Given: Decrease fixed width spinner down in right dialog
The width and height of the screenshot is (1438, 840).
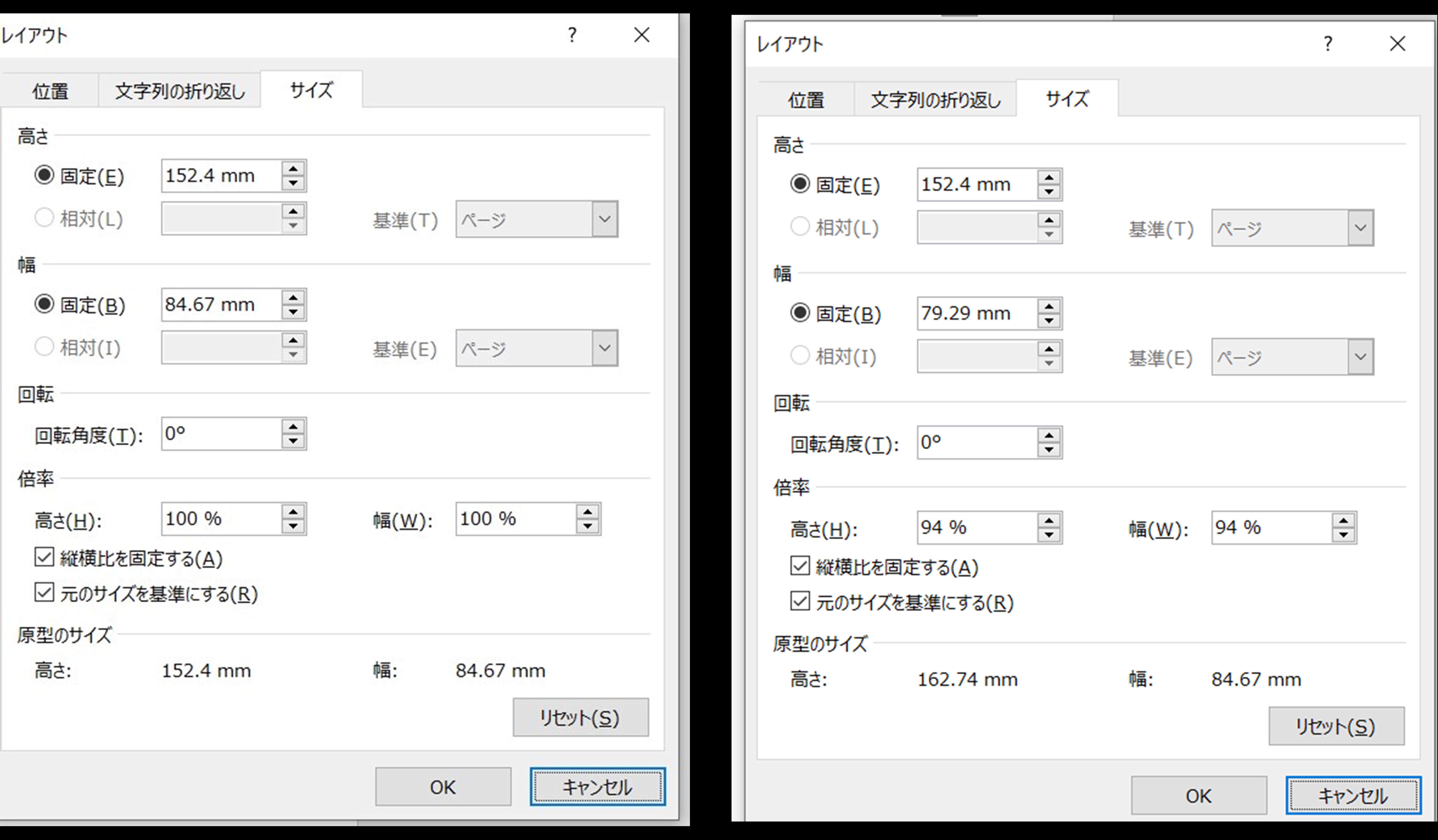Looking at the screenshot, I should (x=1049, y=321).
